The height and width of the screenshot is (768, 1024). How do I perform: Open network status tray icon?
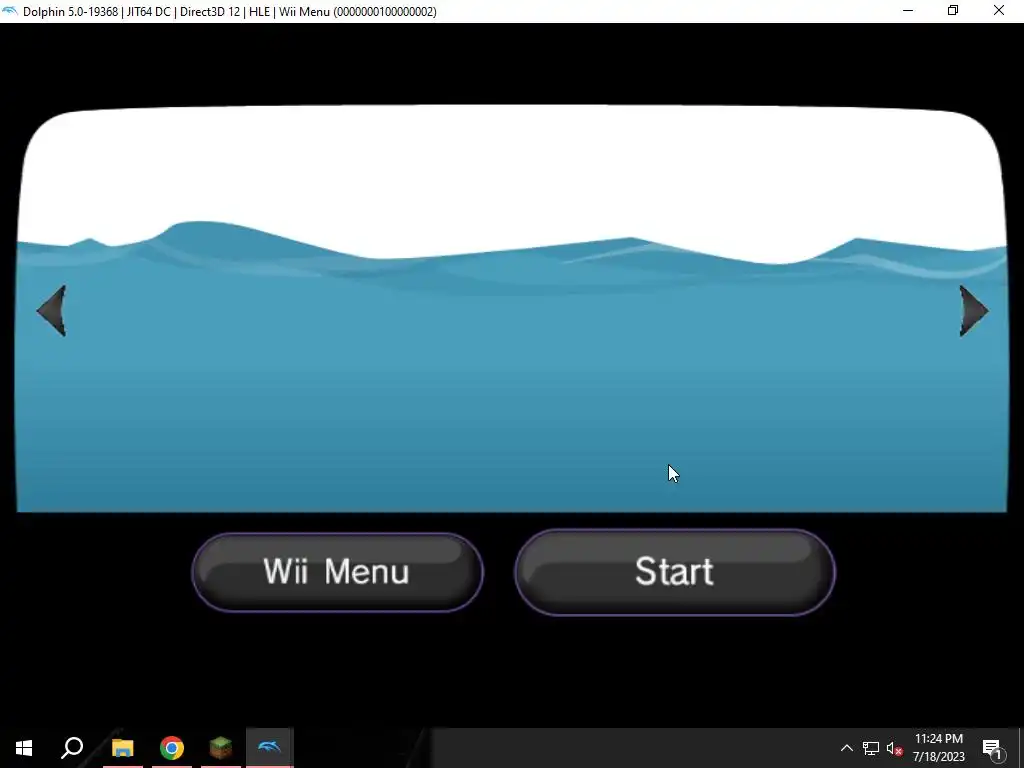871,748
